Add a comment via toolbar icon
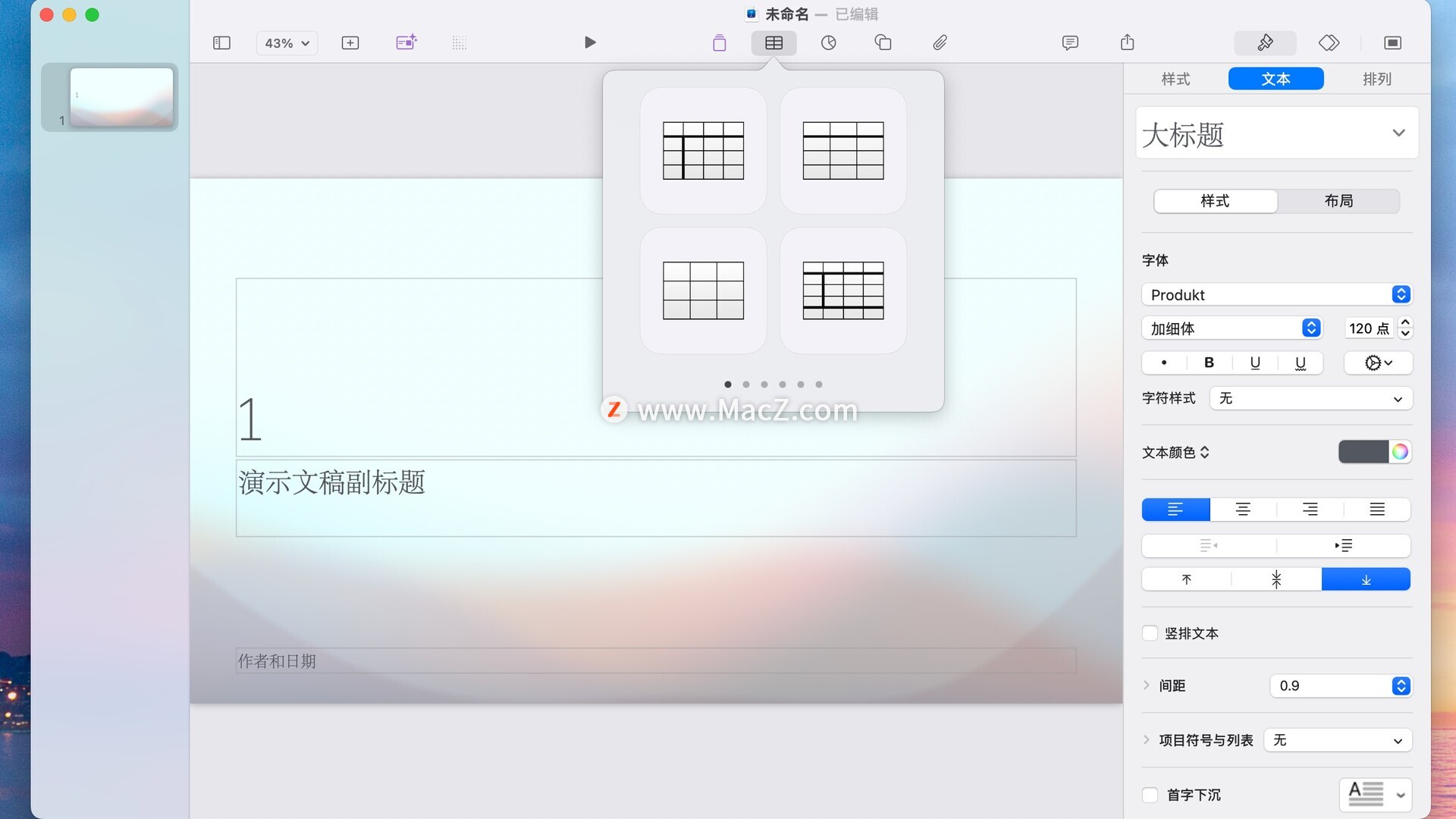This screenshot has width=1456, height=819. [1070, 42]
